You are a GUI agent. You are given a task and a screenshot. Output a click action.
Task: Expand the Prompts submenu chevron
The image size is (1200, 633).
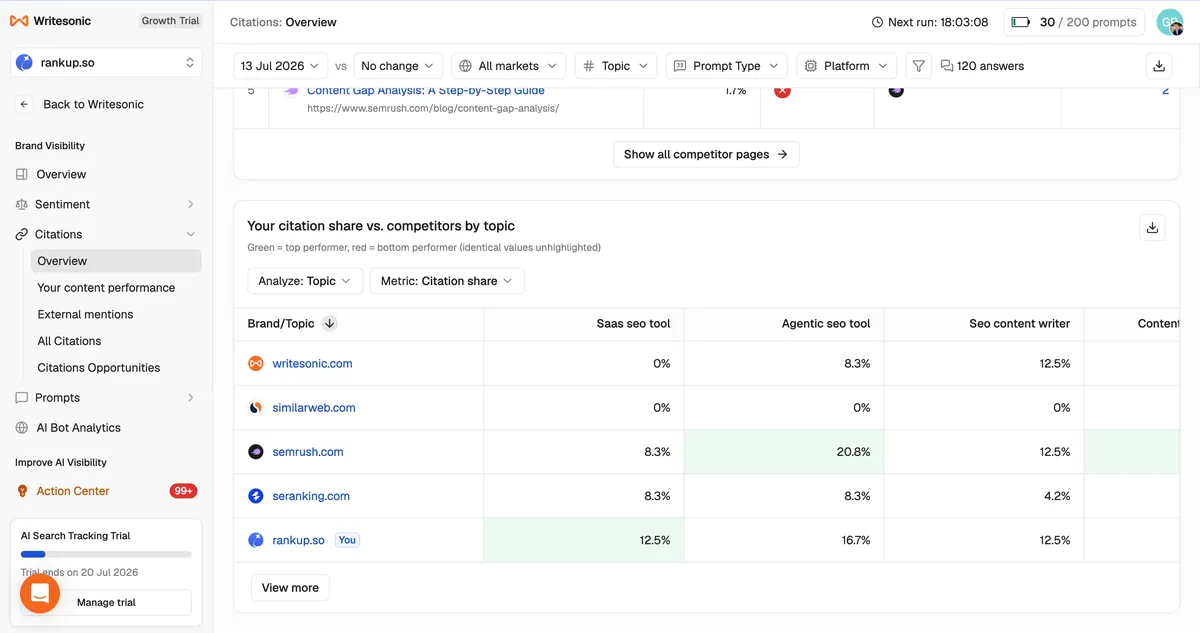pos(191,398)
